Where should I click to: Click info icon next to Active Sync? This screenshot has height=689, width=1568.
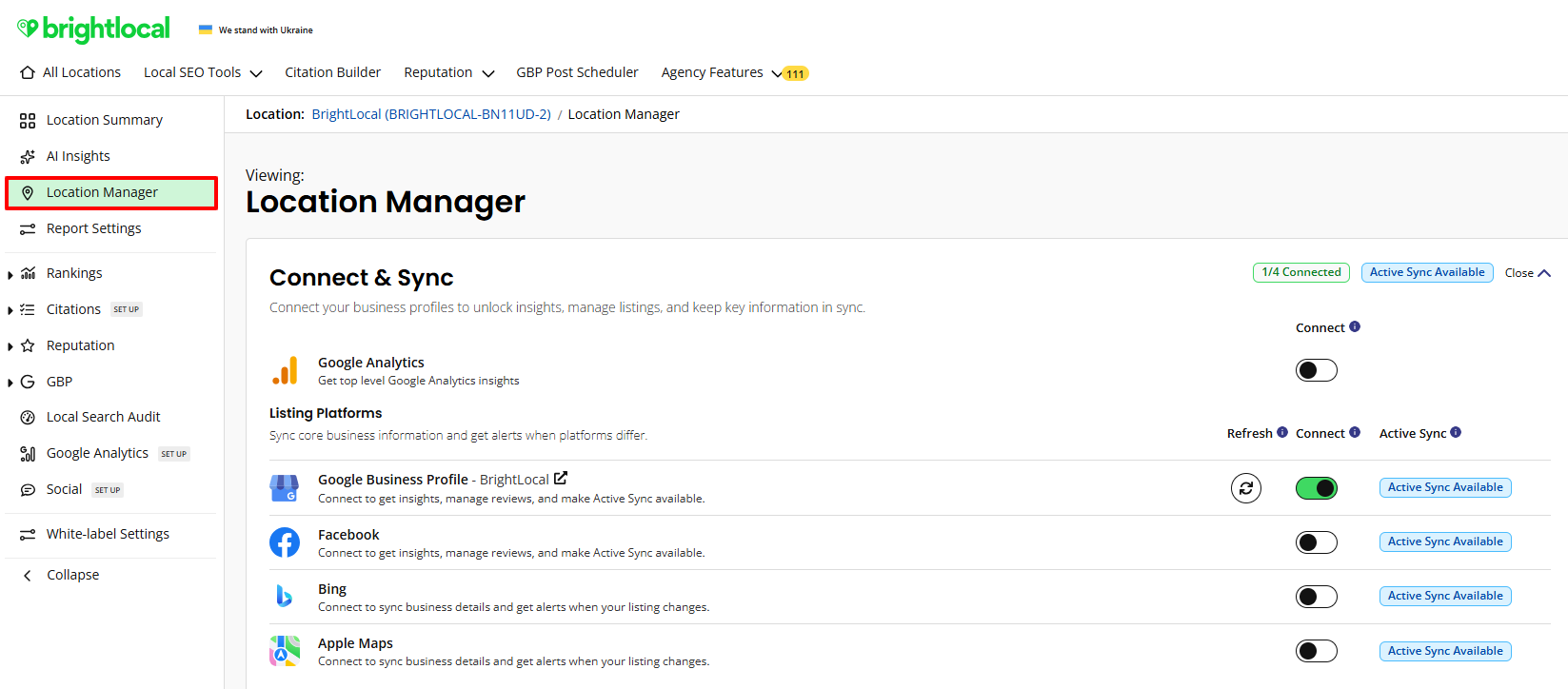point(1456,432)
